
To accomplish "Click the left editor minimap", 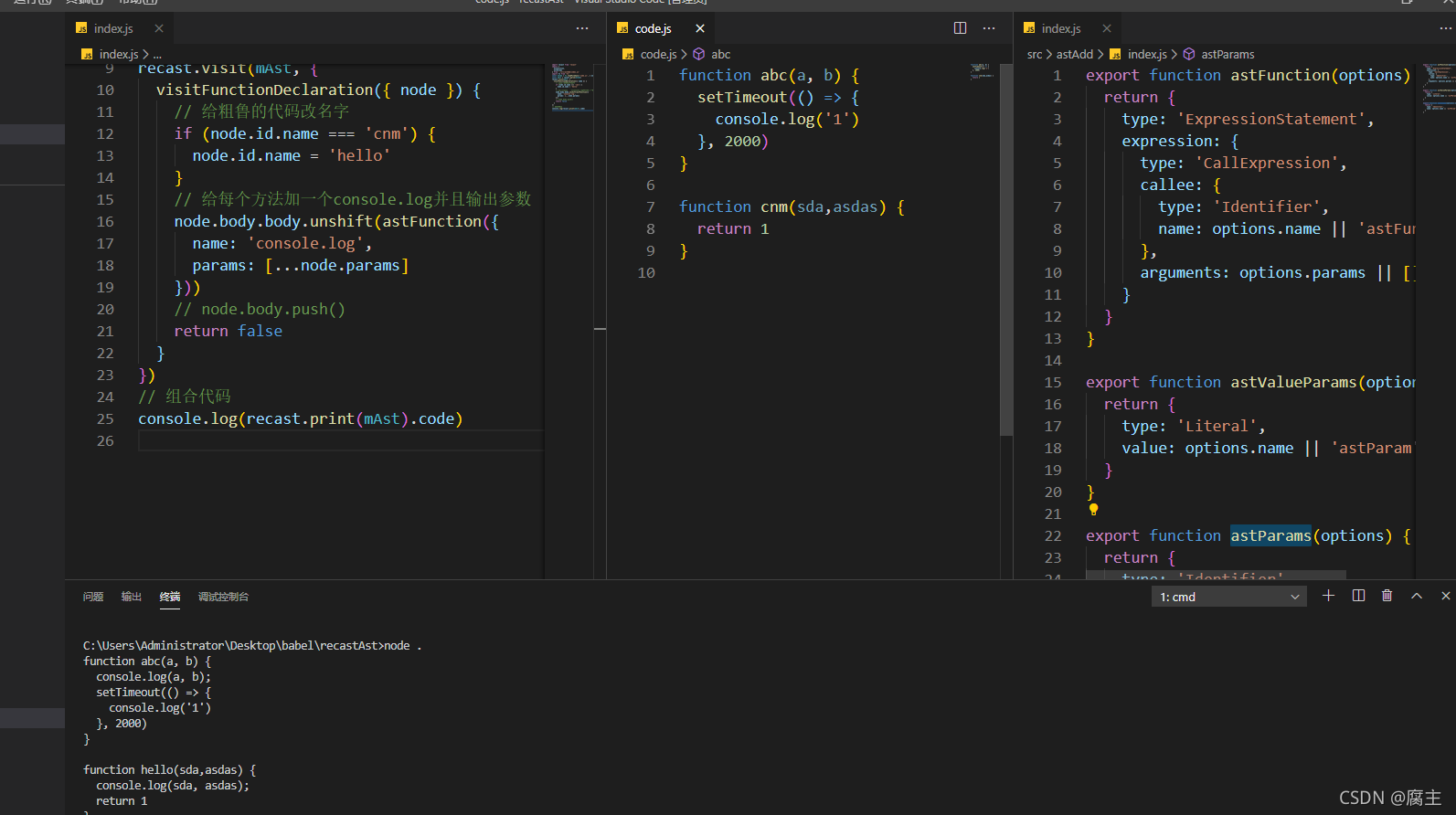I will pos(572,87).
